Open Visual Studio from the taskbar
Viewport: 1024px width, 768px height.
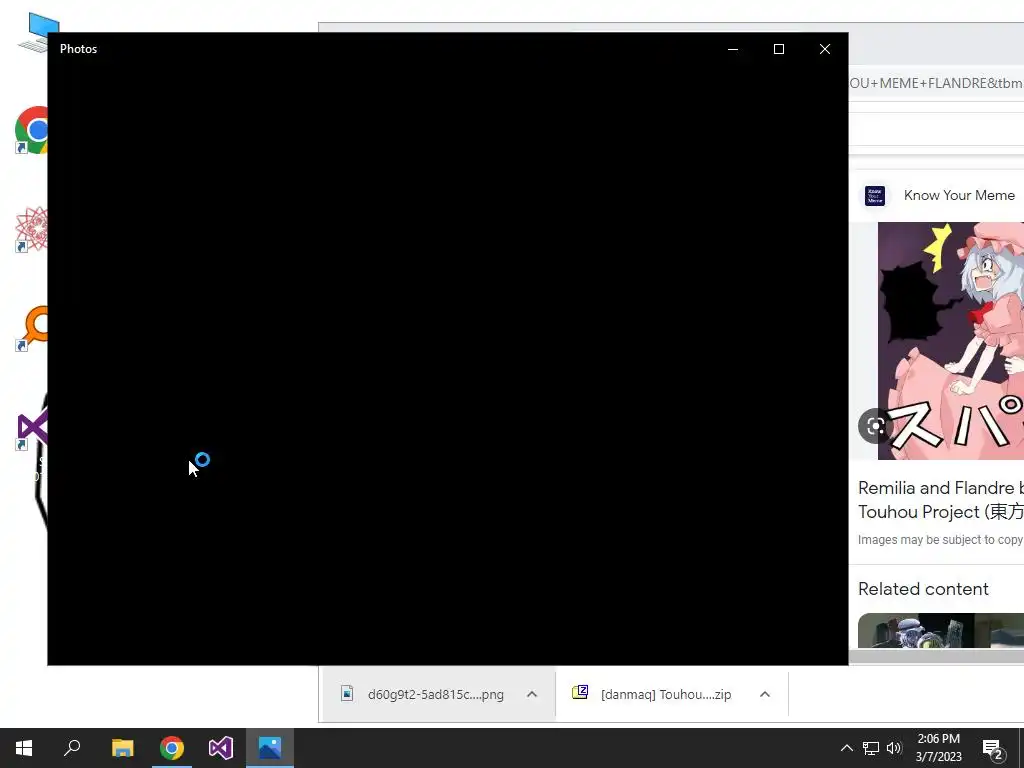pos(221,748)
